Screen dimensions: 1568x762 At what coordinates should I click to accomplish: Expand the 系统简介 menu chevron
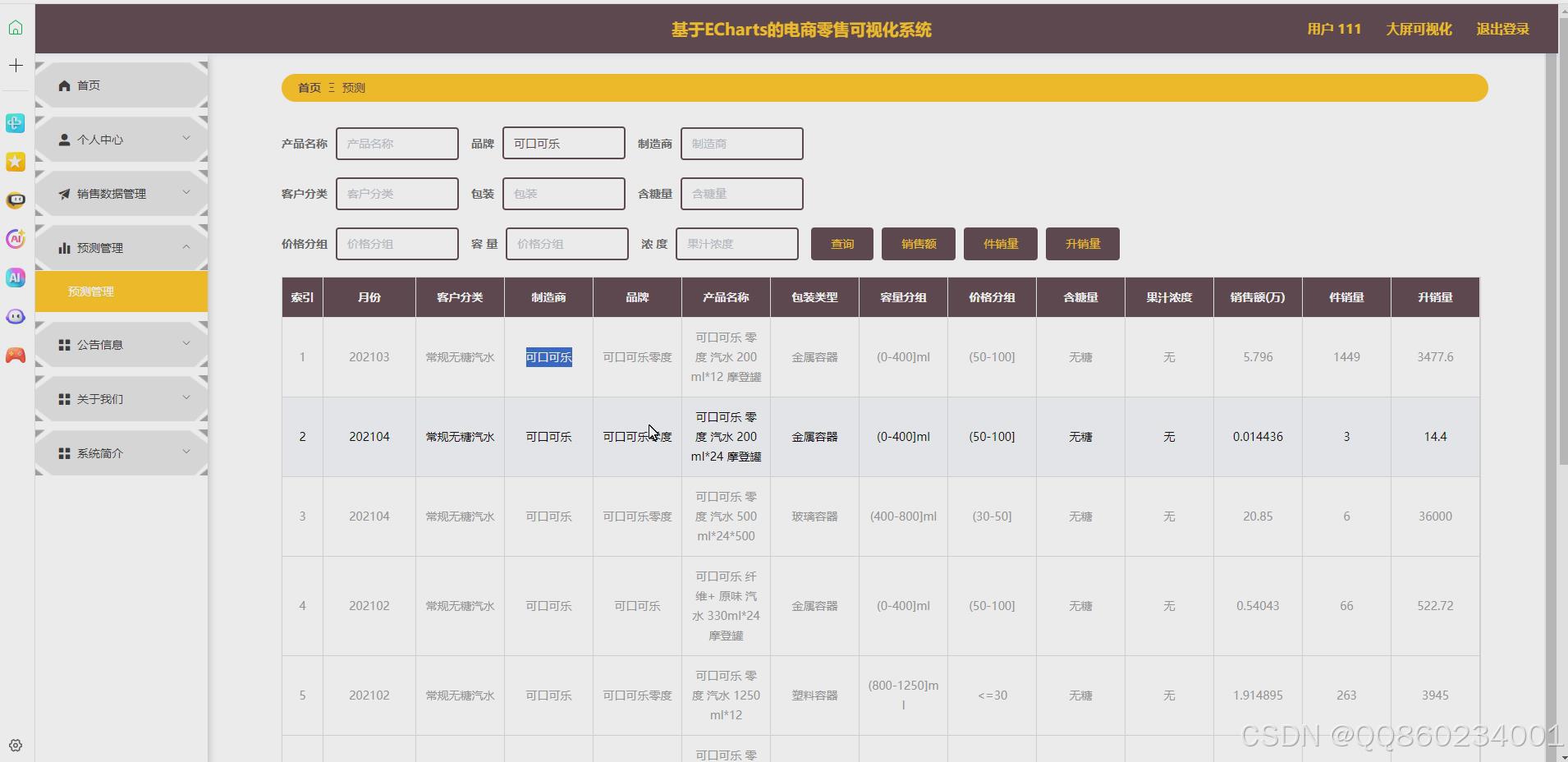tap(186, 452)
